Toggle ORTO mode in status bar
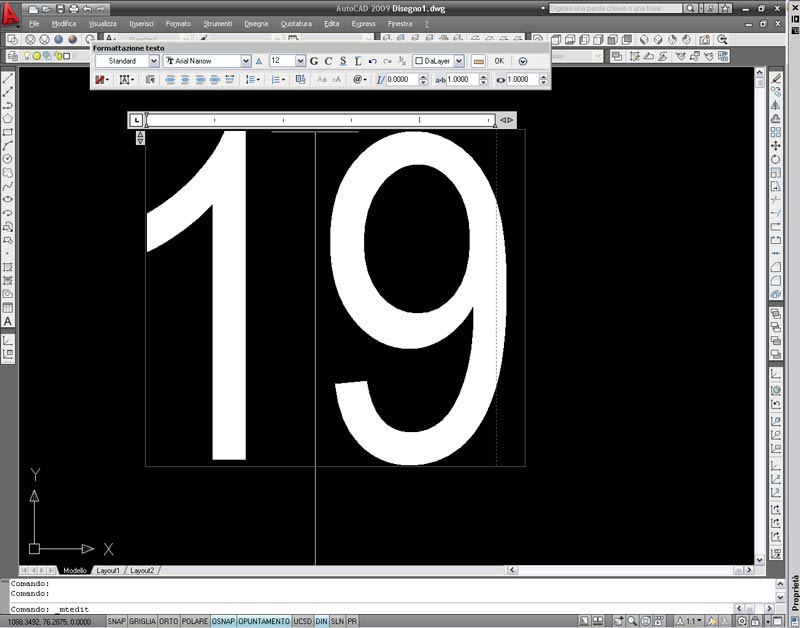This screenshot has height=628, width=800. coord(168,621)
